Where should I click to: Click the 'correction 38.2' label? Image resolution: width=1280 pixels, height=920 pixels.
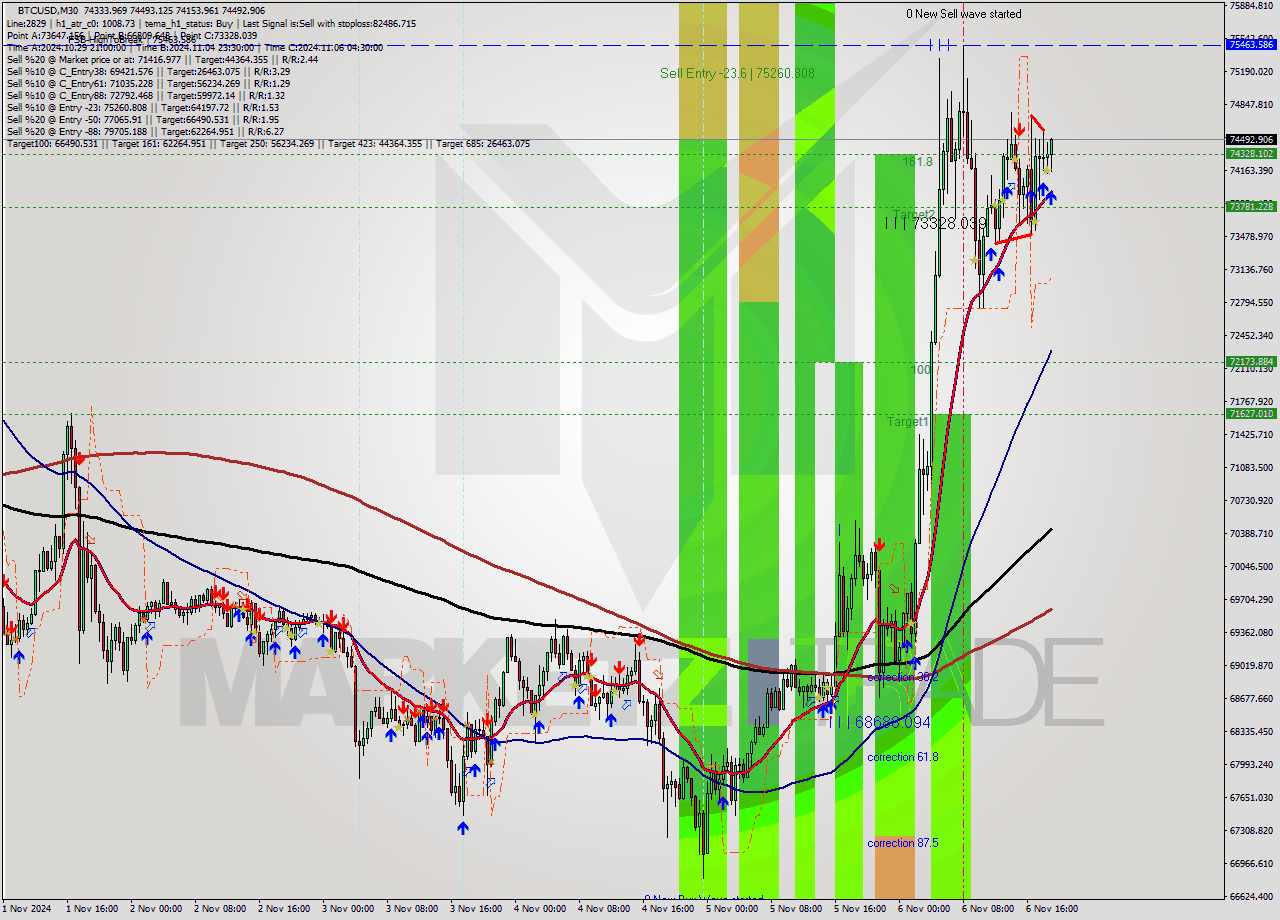[902, 677]
